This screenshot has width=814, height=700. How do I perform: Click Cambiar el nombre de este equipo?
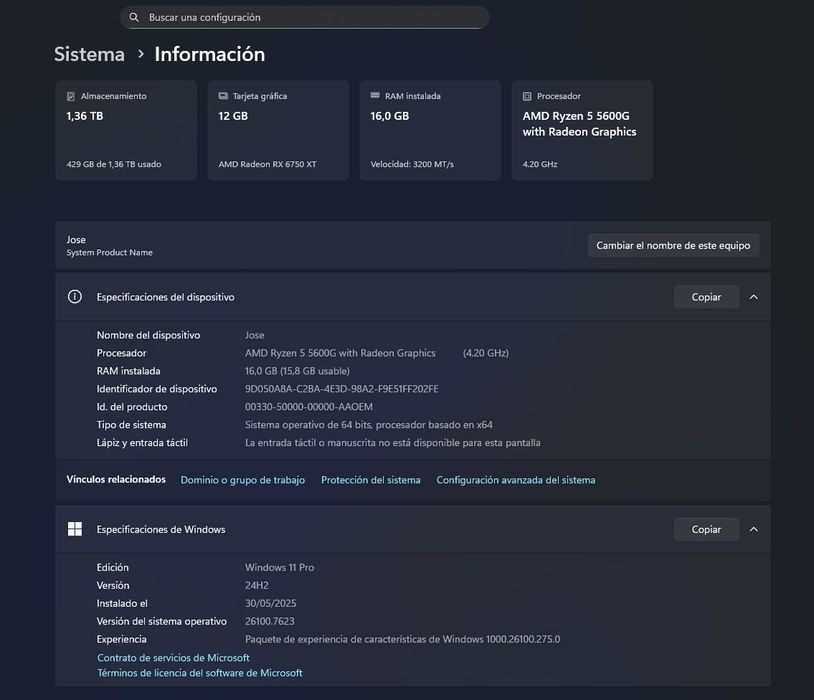click(673, 245)
